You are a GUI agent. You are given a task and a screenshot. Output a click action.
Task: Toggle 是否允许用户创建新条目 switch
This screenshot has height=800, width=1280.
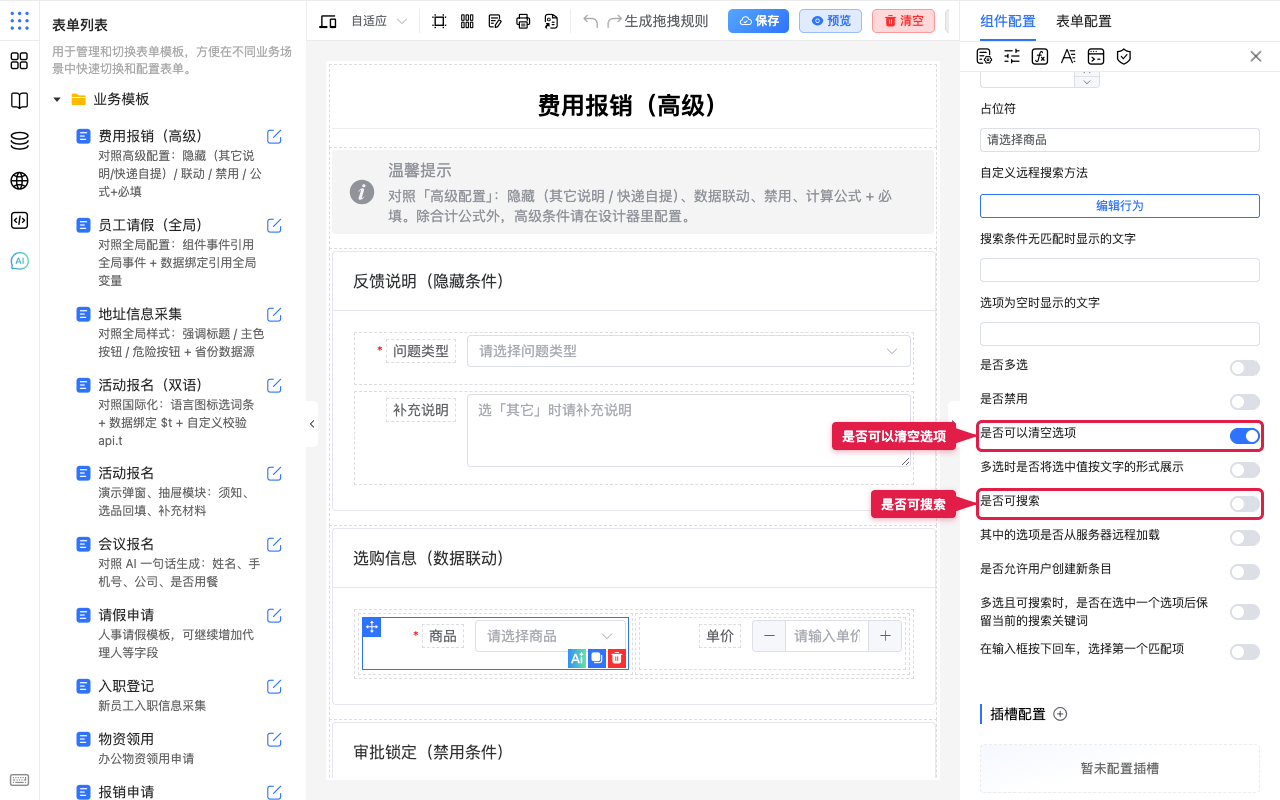[x=1245, y=572]
